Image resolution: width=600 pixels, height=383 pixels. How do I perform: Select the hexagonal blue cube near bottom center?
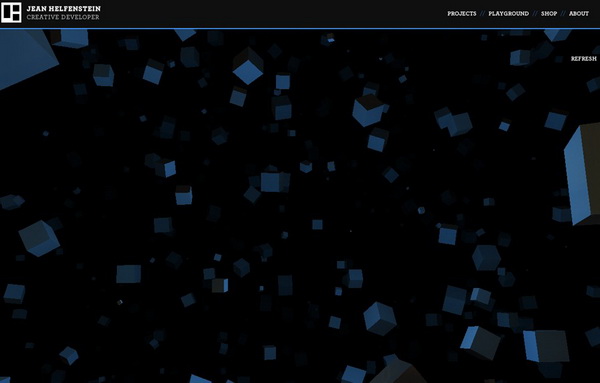[380, 318]
